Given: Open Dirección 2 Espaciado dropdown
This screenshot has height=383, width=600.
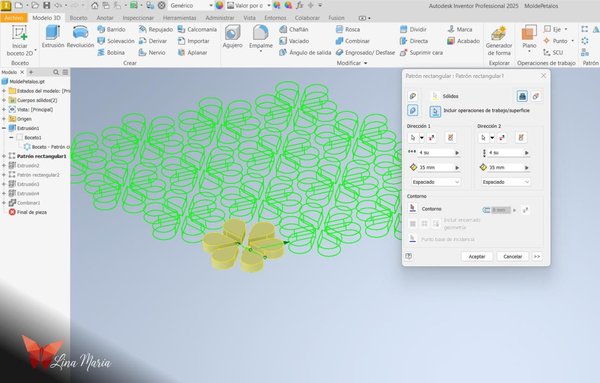Looking at the screenshot, I should 505,182.
